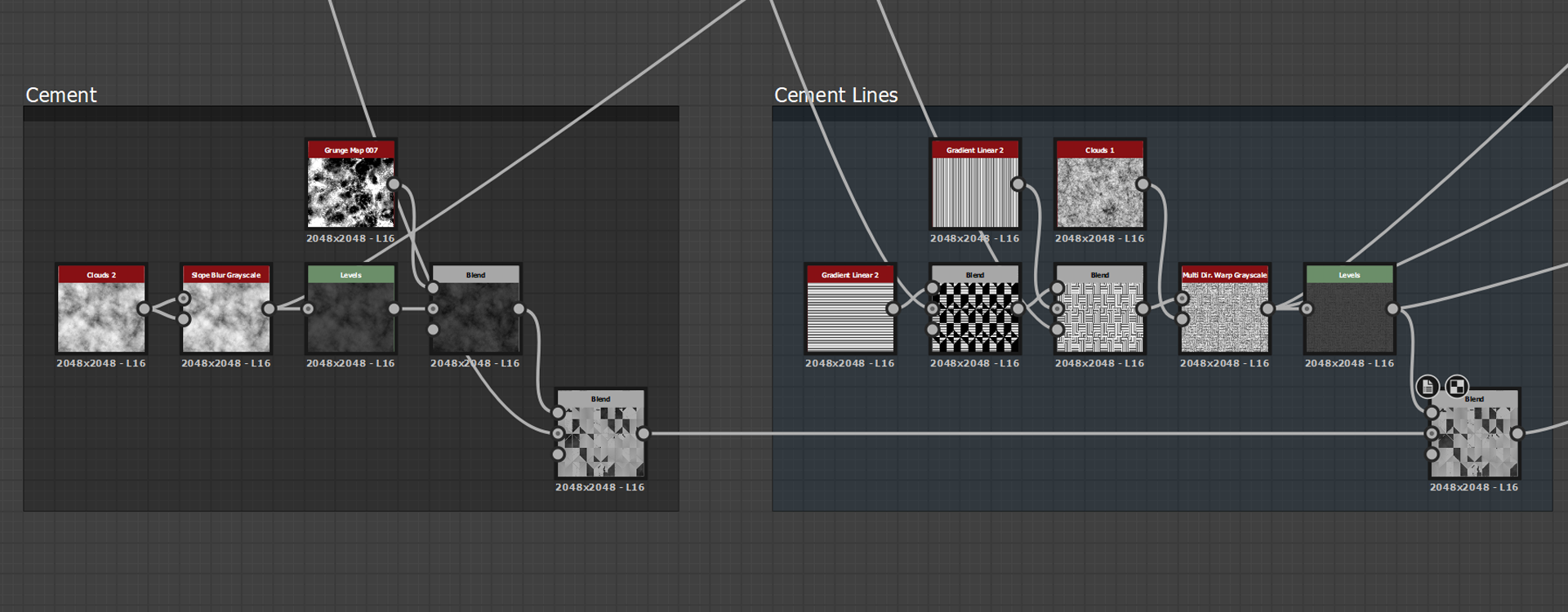Click the output port of Slope Blur Grayscale
This screenshot has height=612, width=1568.
coord(269,309)
